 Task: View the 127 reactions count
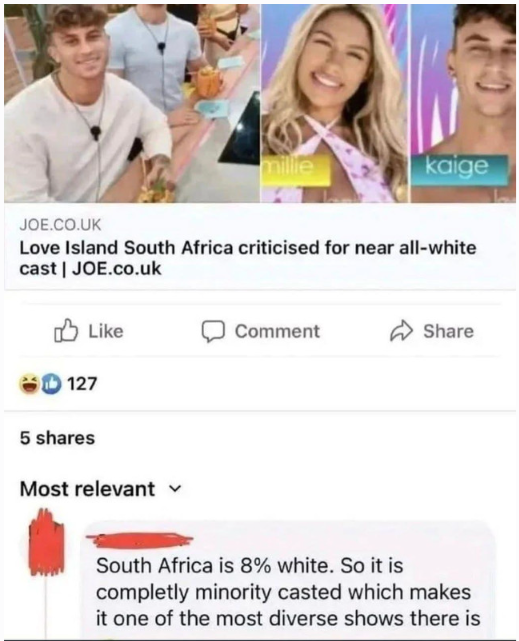[82, 384]
